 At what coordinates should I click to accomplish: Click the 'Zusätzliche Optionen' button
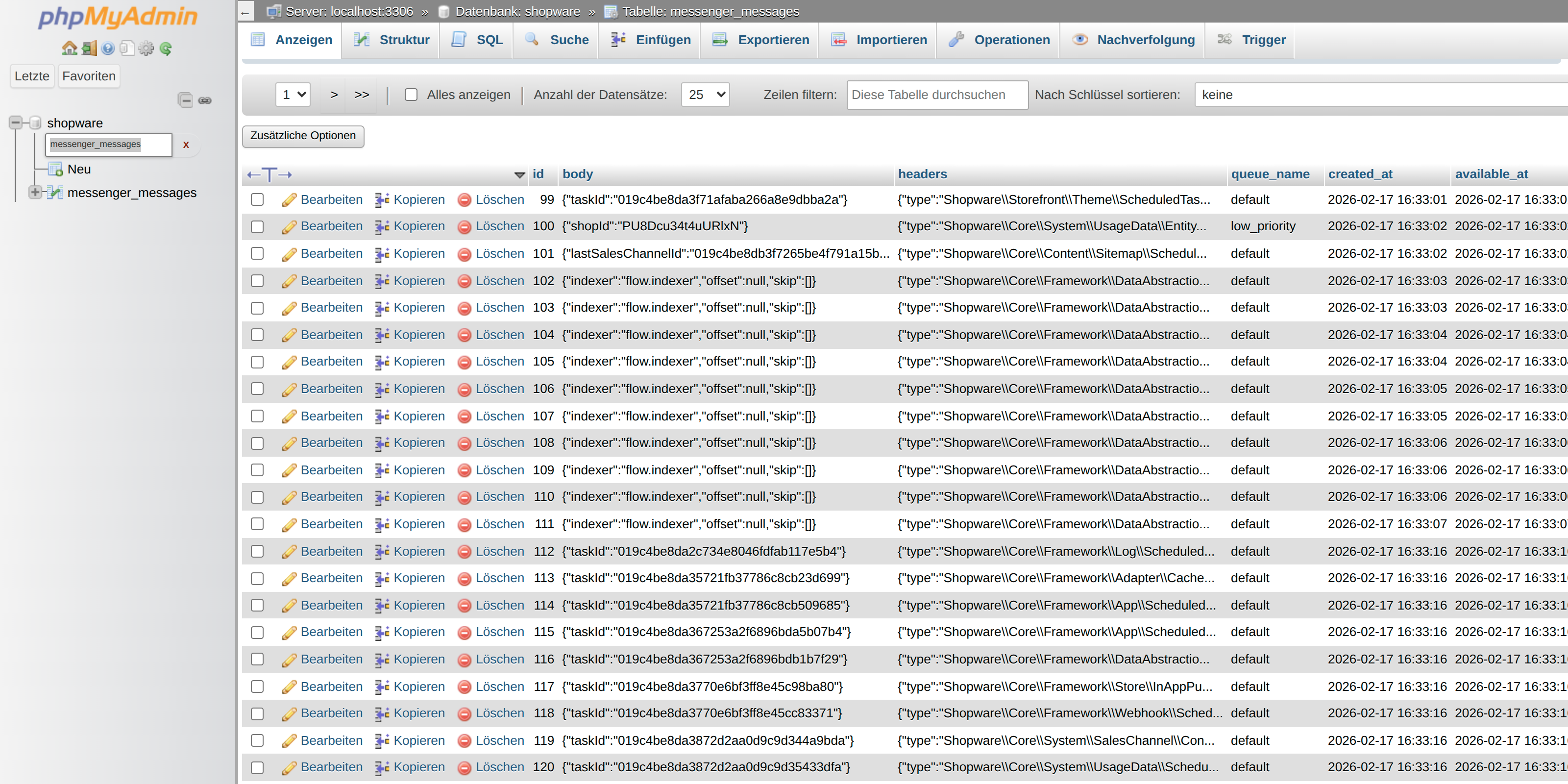click(303, 136)
